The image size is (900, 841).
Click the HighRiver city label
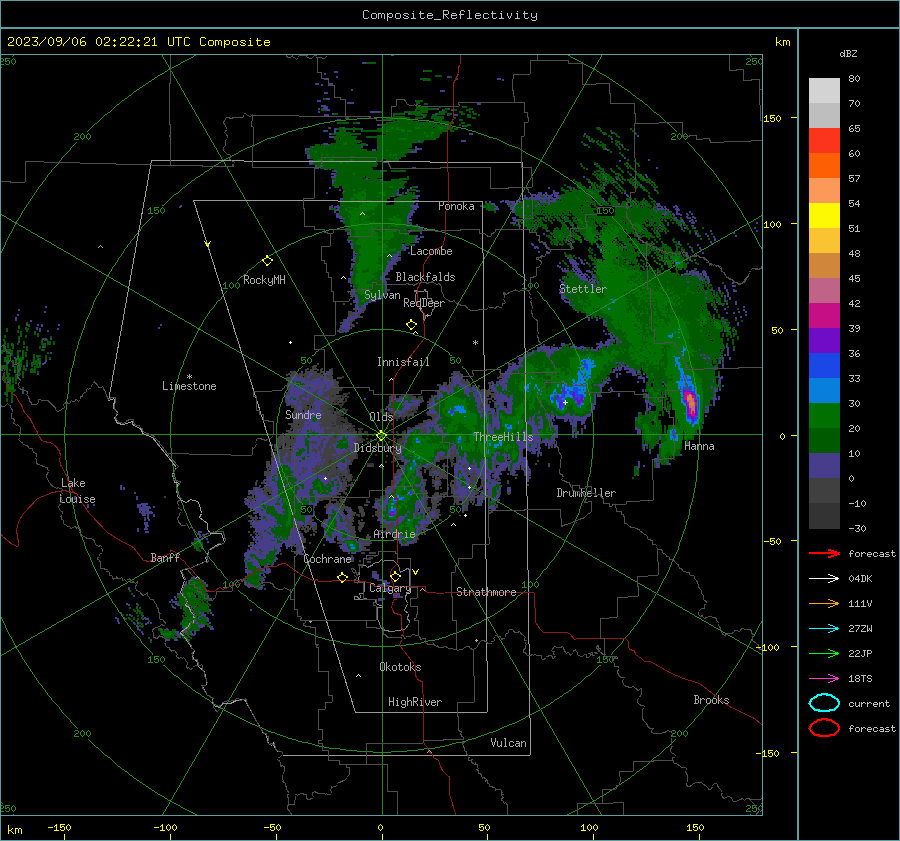click(x=415, y=702)
